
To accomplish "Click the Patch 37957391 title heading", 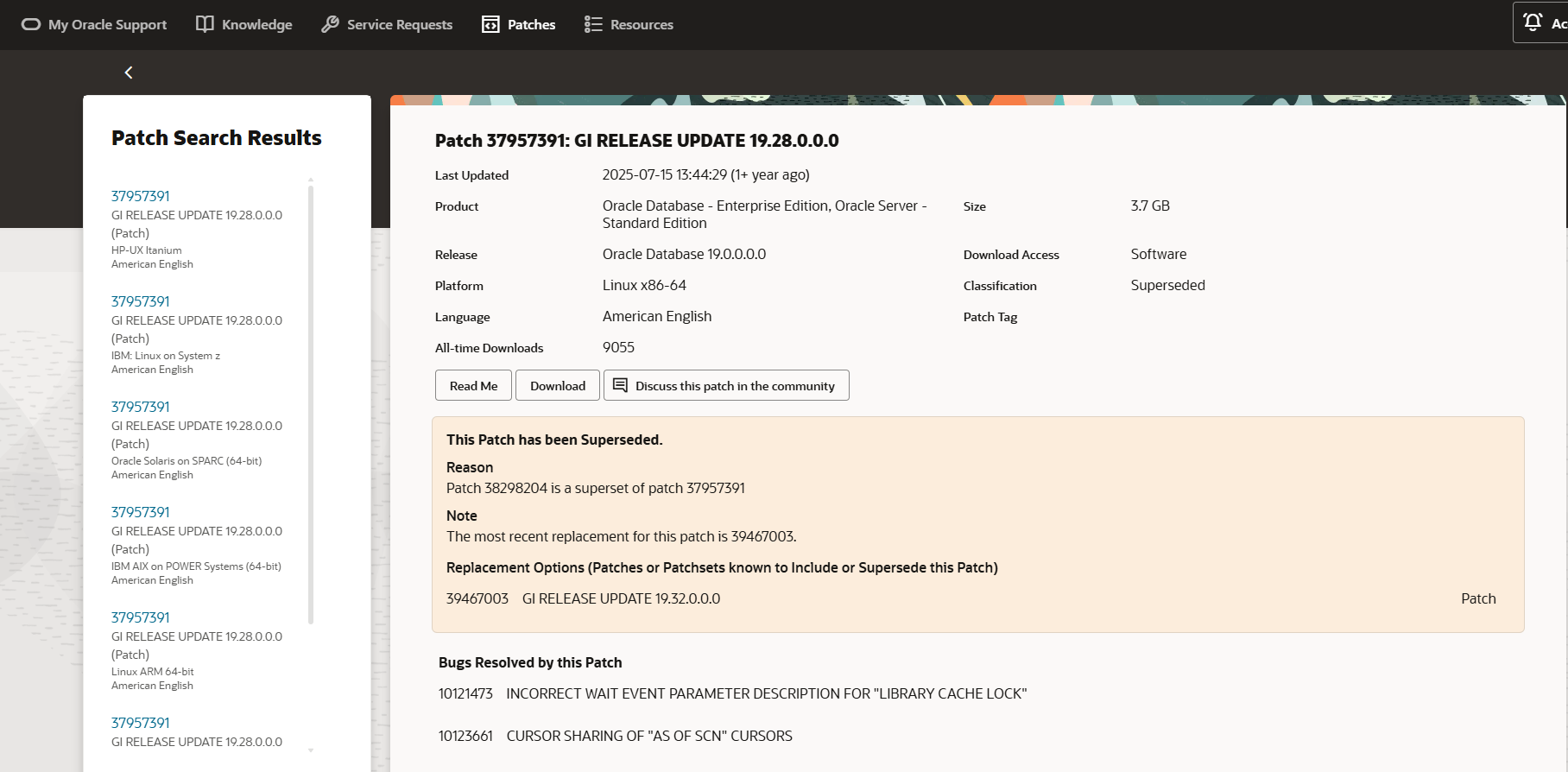I will pos(637,141).
